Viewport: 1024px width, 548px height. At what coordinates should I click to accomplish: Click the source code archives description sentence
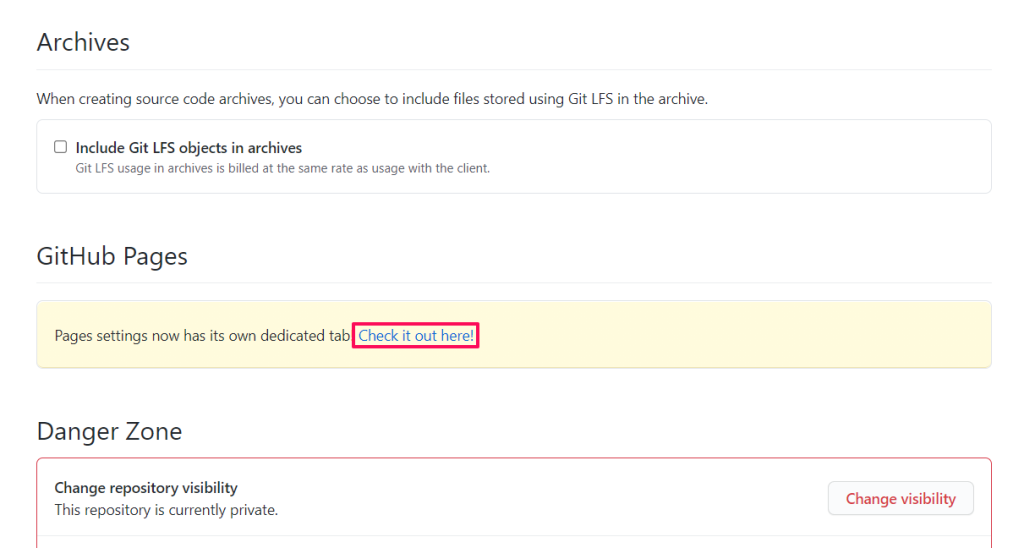pos(372,99)
